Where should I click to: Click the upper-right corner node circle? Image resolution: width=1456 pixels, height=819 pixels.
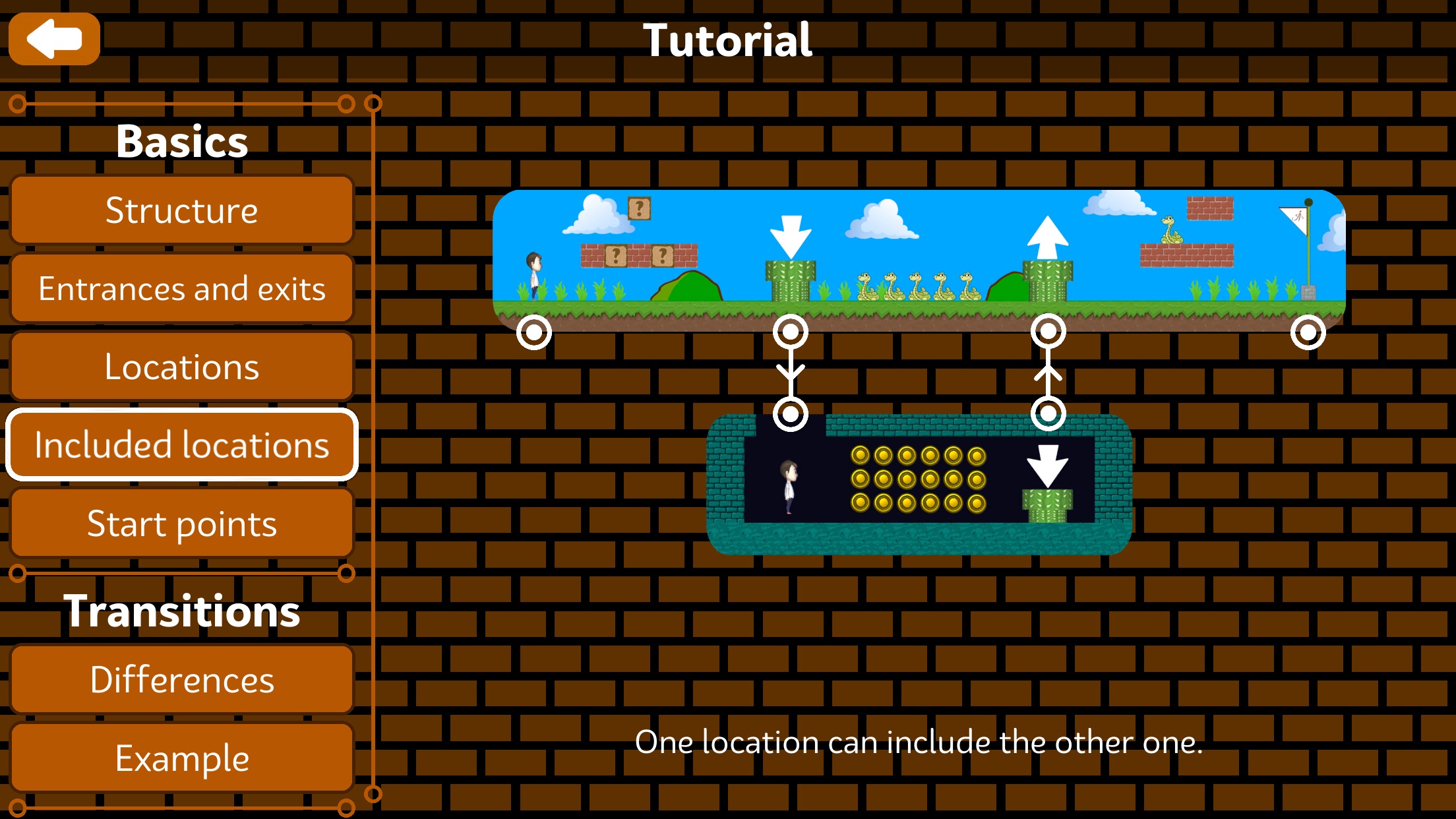point(1306,332)
